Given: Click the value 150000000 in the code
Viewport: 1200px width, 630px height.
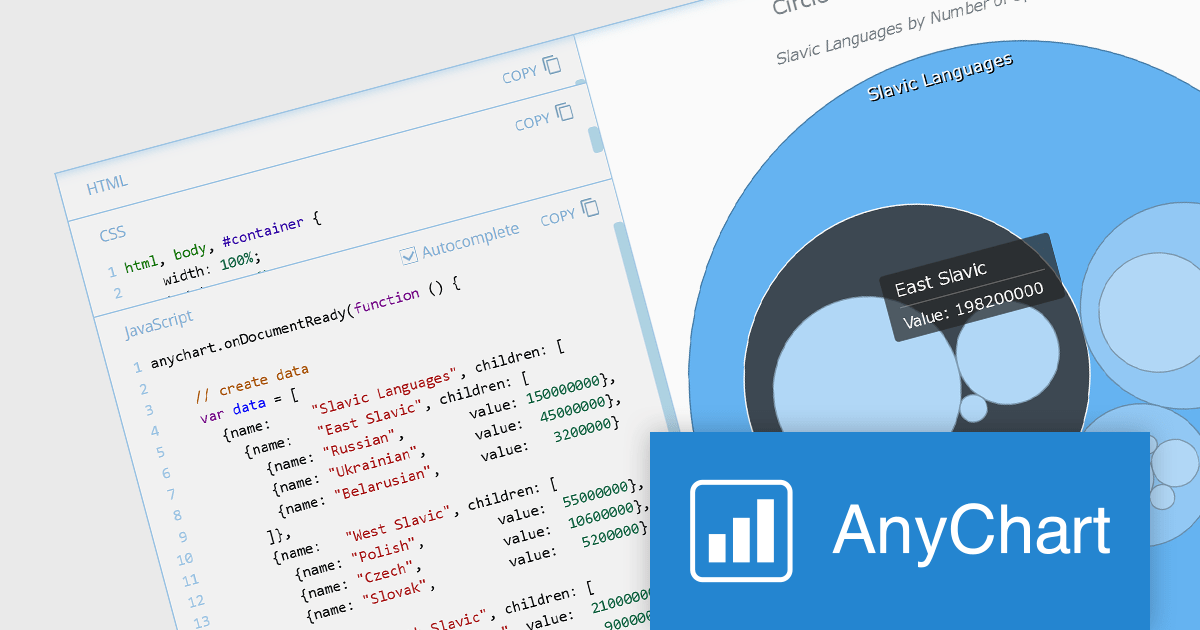Looking at the screenshot, I should pyautogui.click(x=563, y=392).
